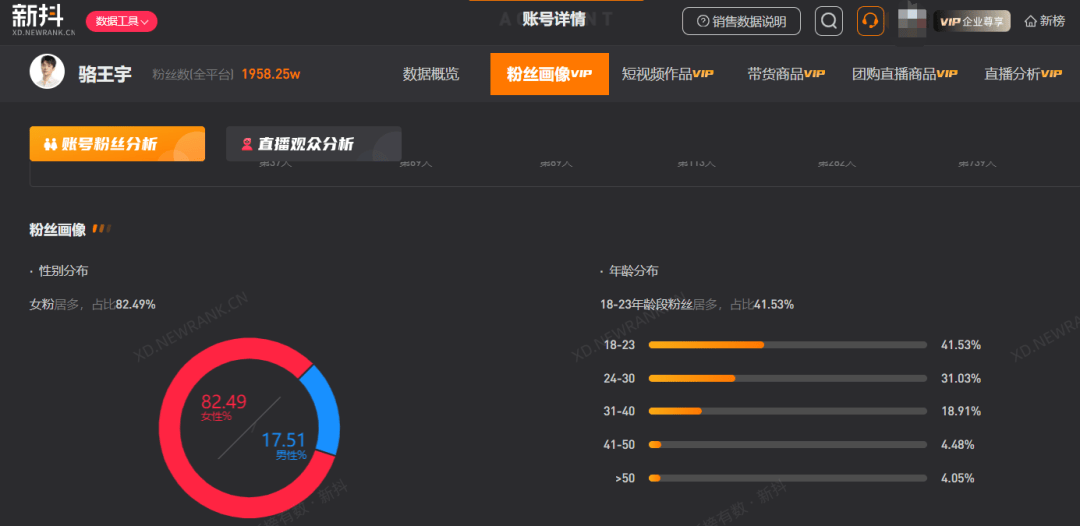Click the 新抖 logo

point(43,21)
